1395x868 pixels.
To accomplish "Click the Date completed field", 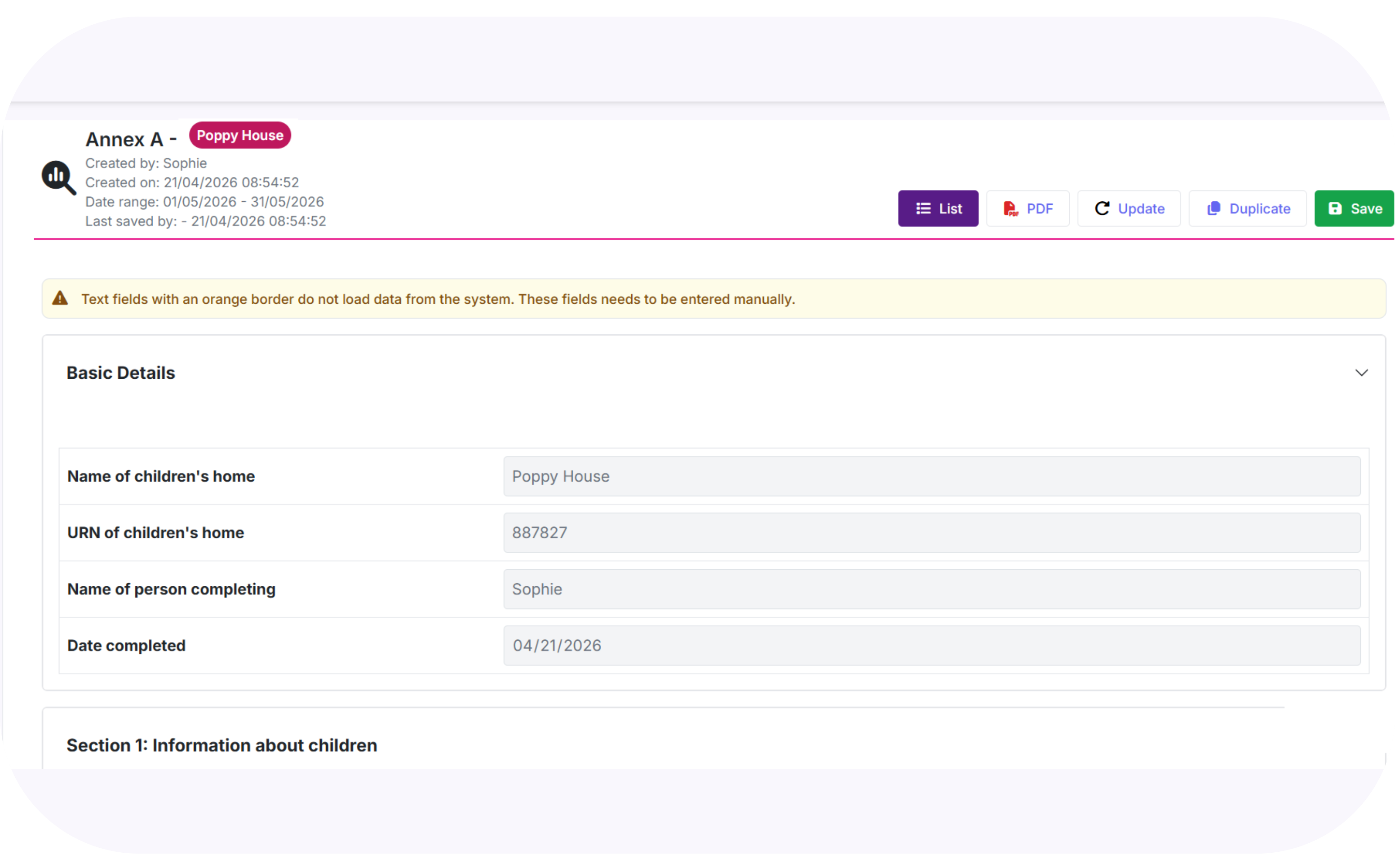I will click(x=931, y=645).
